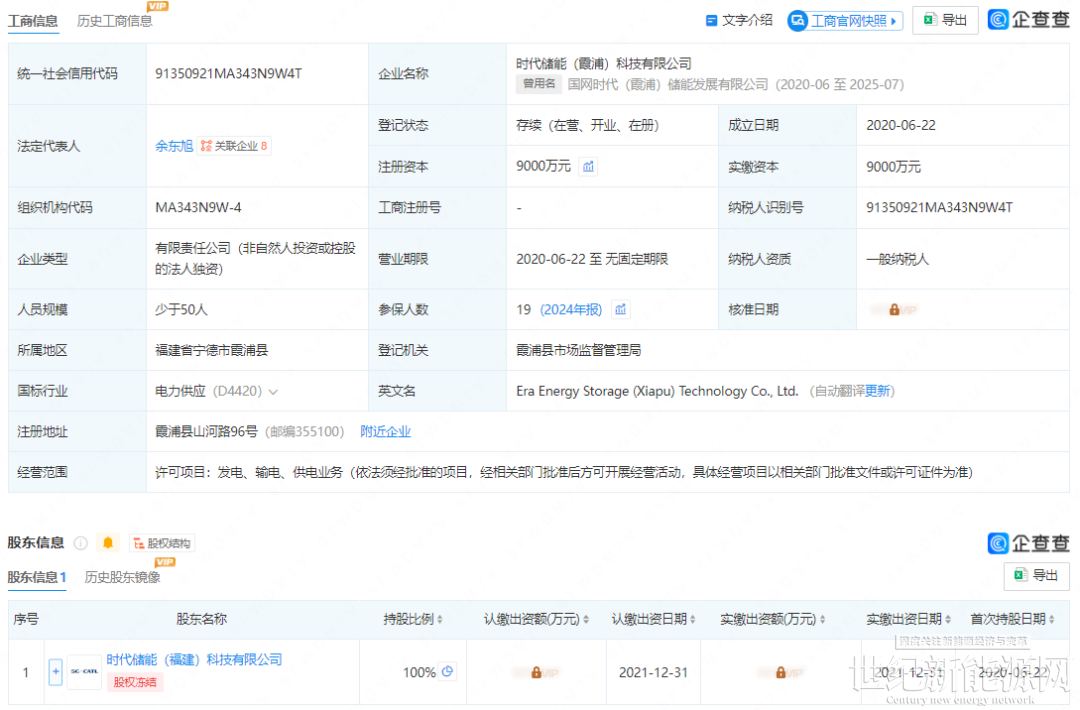Image resolution: width=1080 pixels, height=710 pixels.
Task: Expand the shareholder row with plus button
Action: click(56, 672)
